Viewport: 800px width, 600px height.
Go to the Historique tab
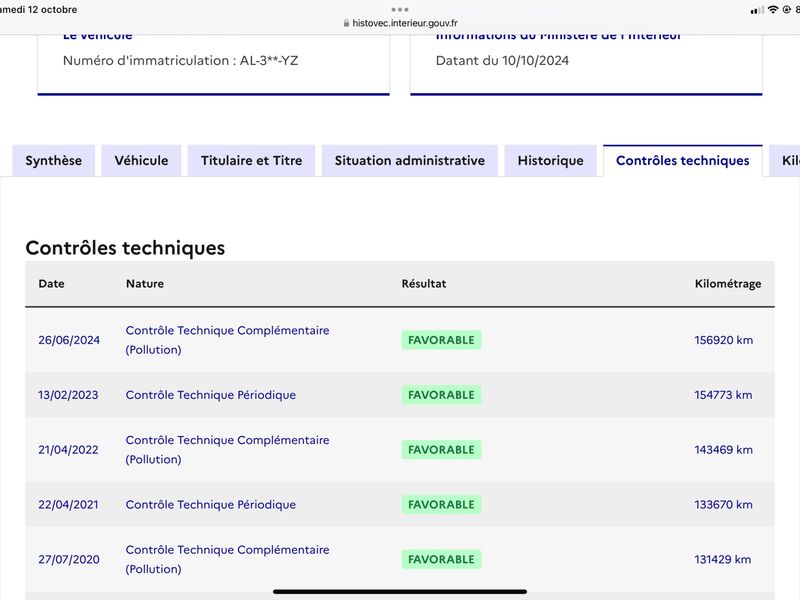click(x=551, y=161)
